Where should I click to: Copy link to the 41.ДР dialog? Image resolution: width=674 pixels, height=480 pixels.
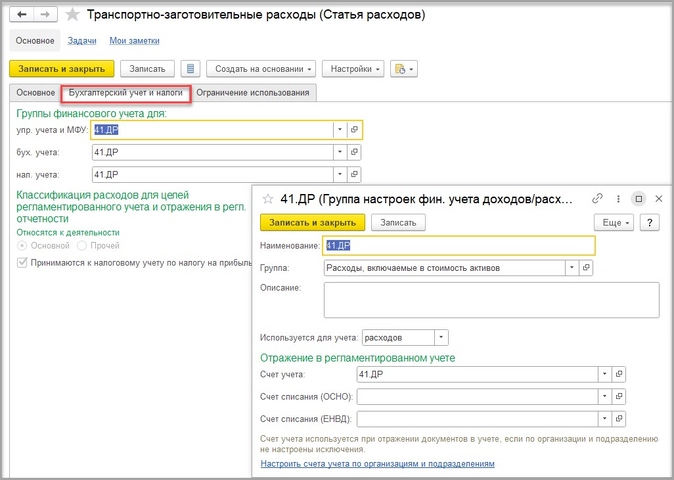(x=598, y=198)
